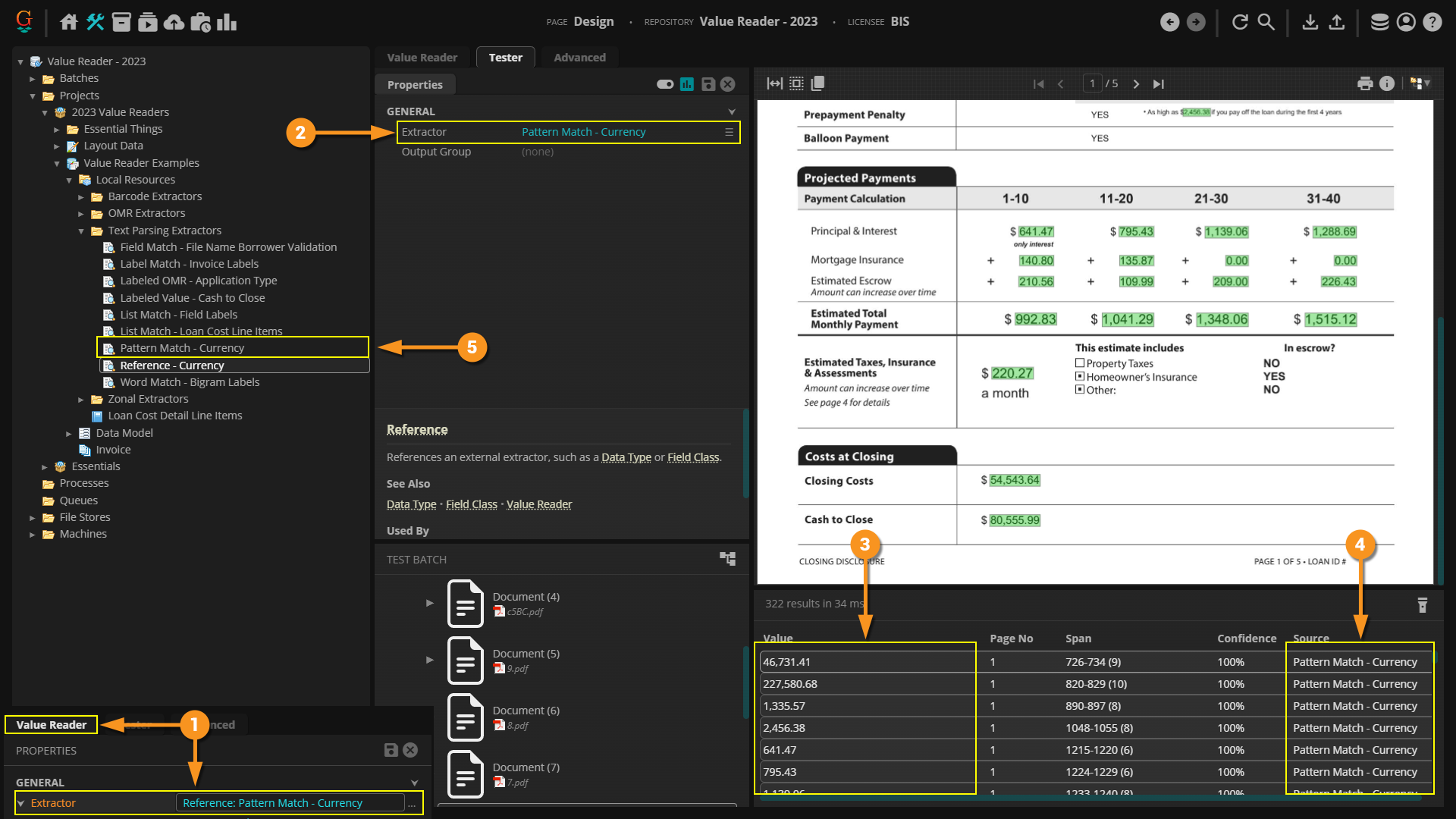Select Pattern Match - Currency tree node
1456x819 pixels.
pos(182,348)
